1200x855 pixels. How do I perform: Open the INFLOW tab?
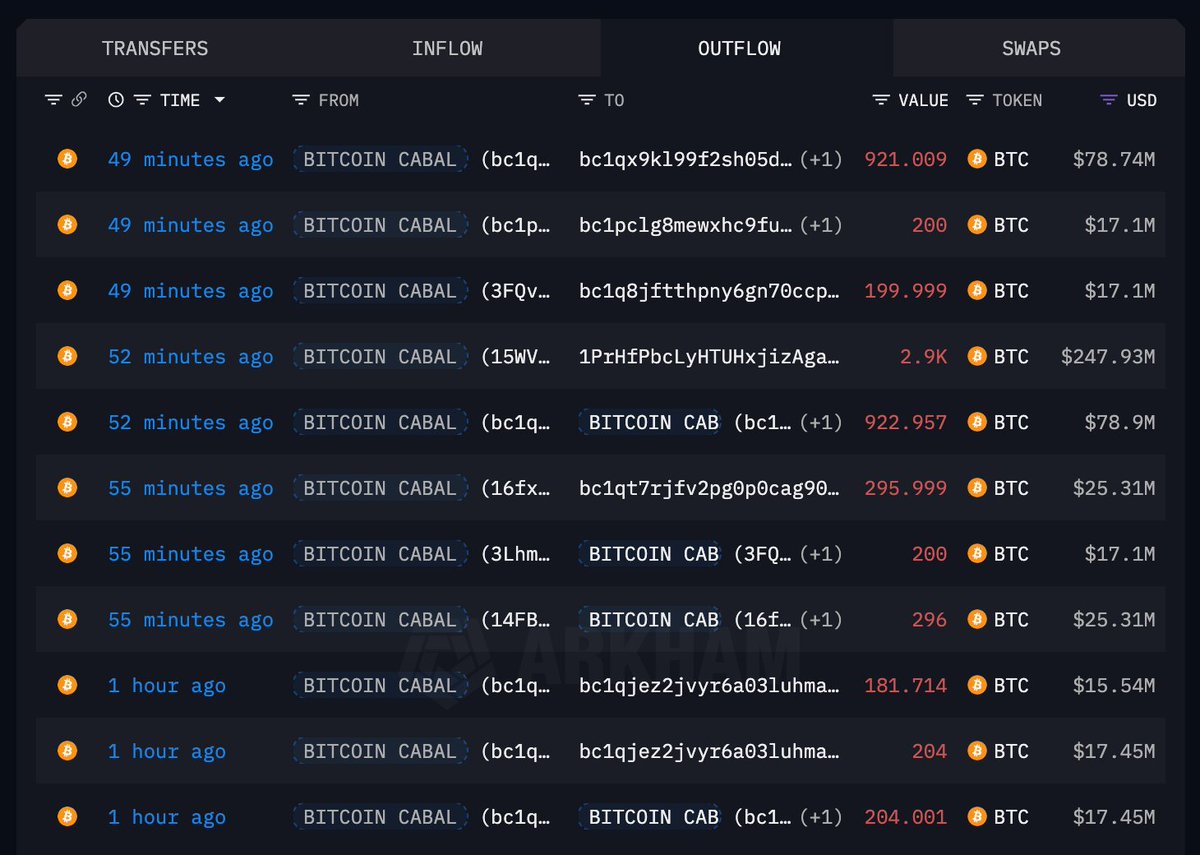point(447,48)
